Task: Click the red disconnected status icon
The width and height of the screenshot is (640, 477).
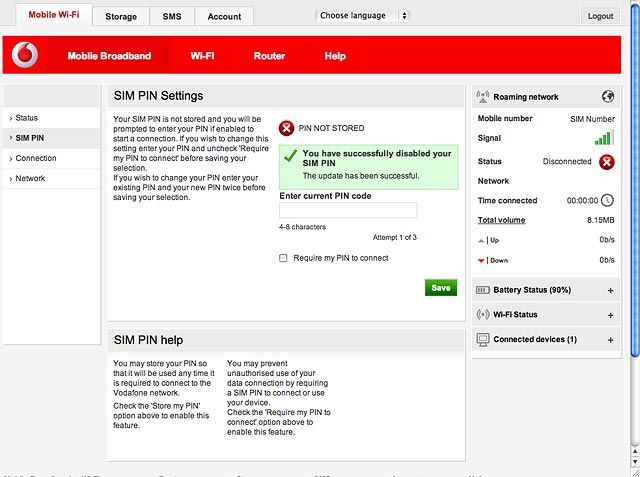Action: (x=607, y=162)
